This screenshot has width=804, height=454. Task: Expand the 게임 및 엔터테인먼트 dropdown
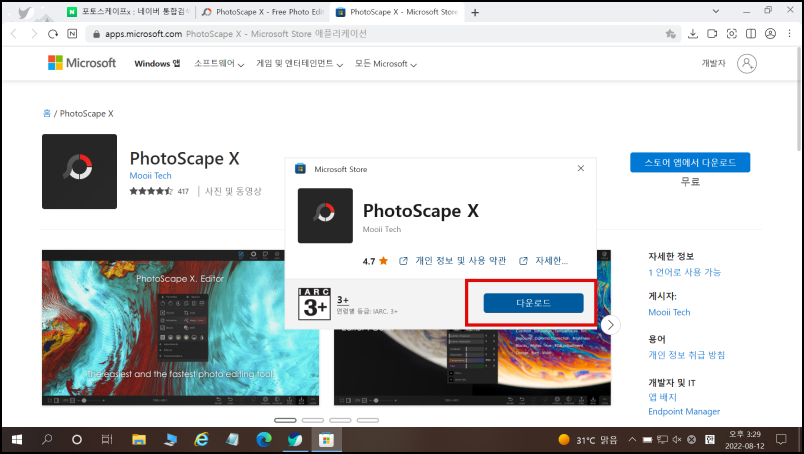click(299, 64)
